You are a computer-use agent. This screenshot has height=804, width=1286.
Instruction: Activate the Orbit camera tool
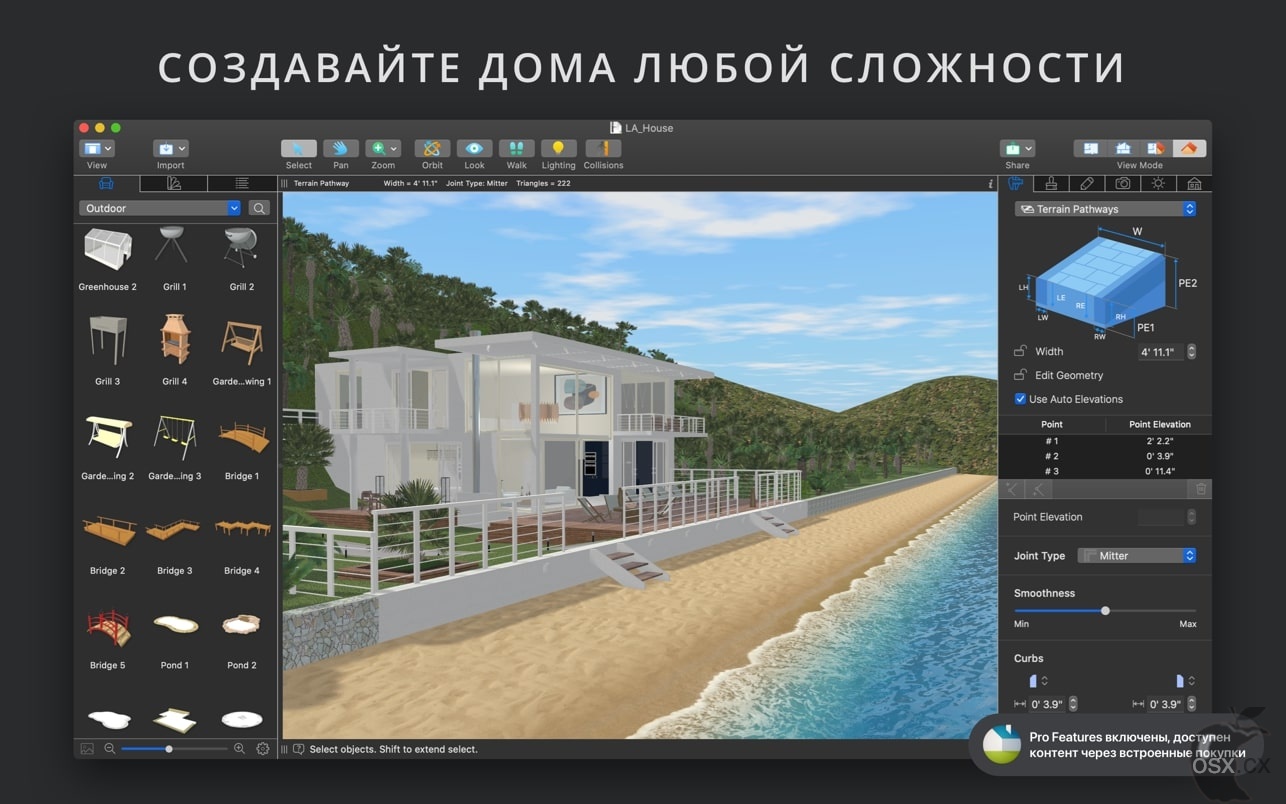[x=432, y=148]
